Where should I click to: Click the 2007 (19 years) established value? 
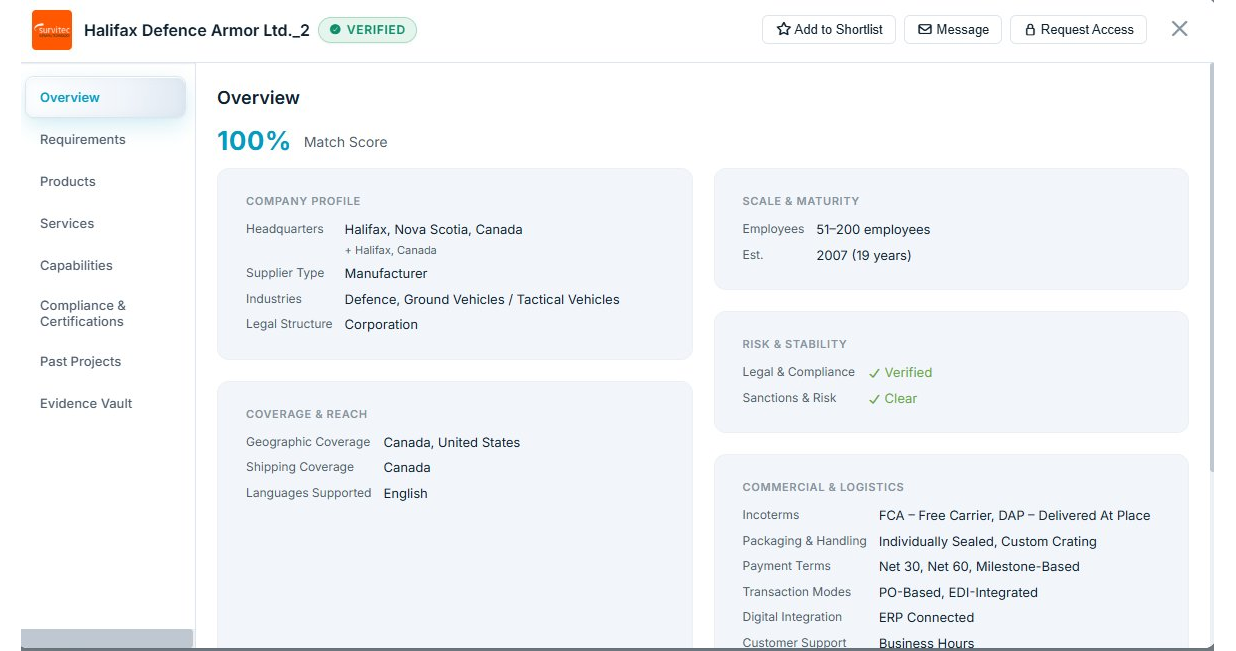click(x=864, y=256)
